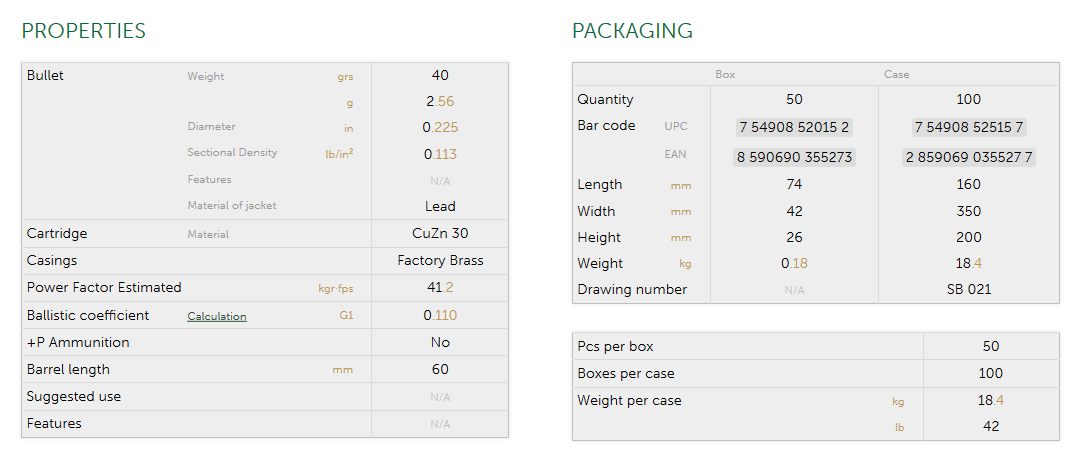Click the Factory Brass casings value
This screenshot has width=1085, height=462.
(440, 260)
